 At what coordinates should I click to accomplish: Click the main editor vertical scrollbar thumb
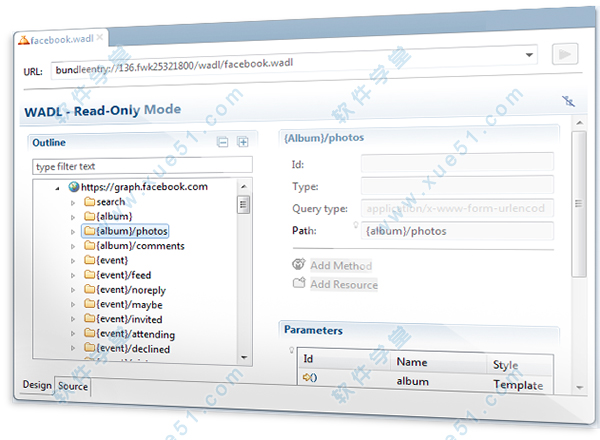[579, 204]
